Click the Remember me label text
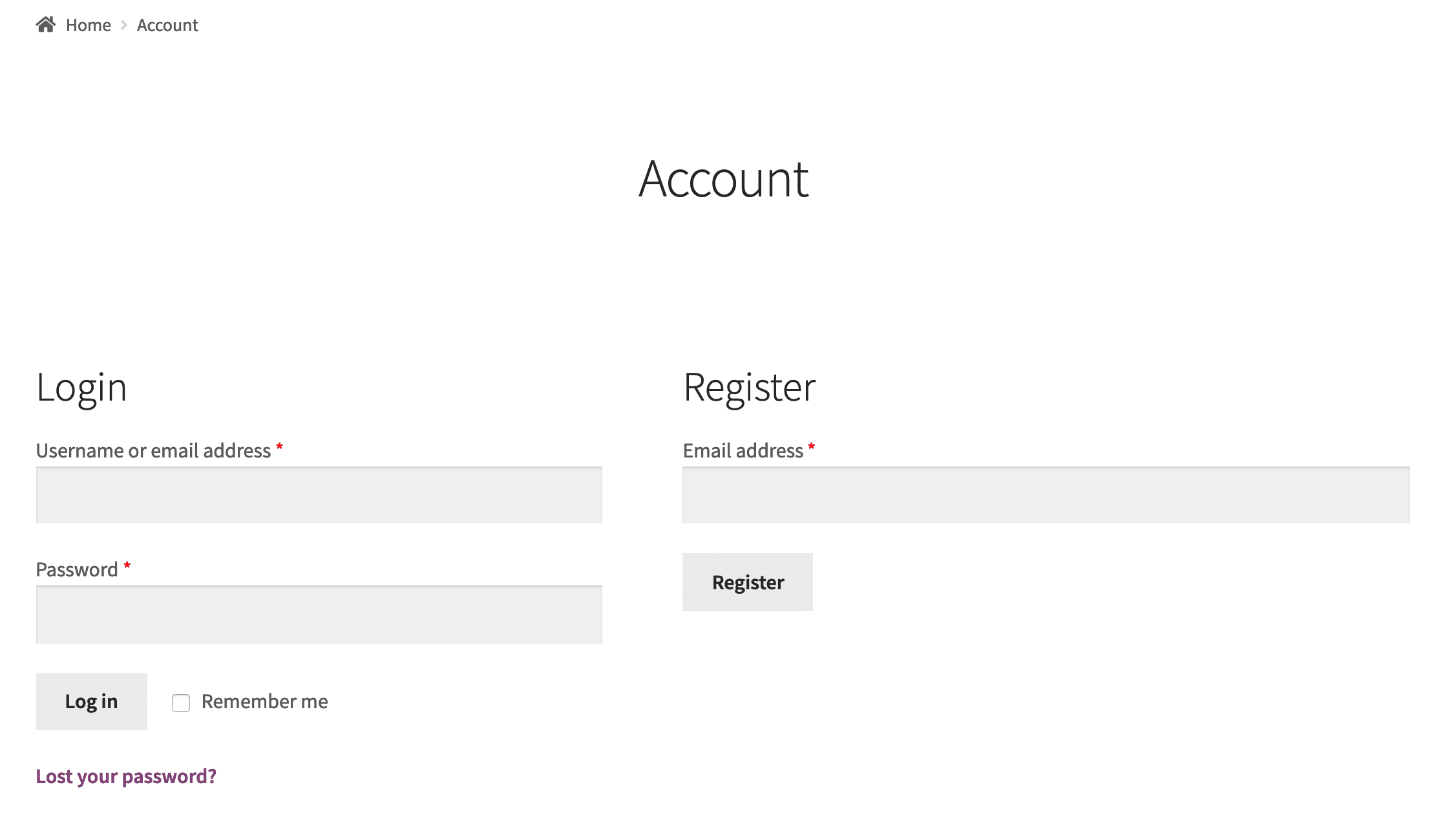The width and height of the screenshot is (1445, 840). 264,702
